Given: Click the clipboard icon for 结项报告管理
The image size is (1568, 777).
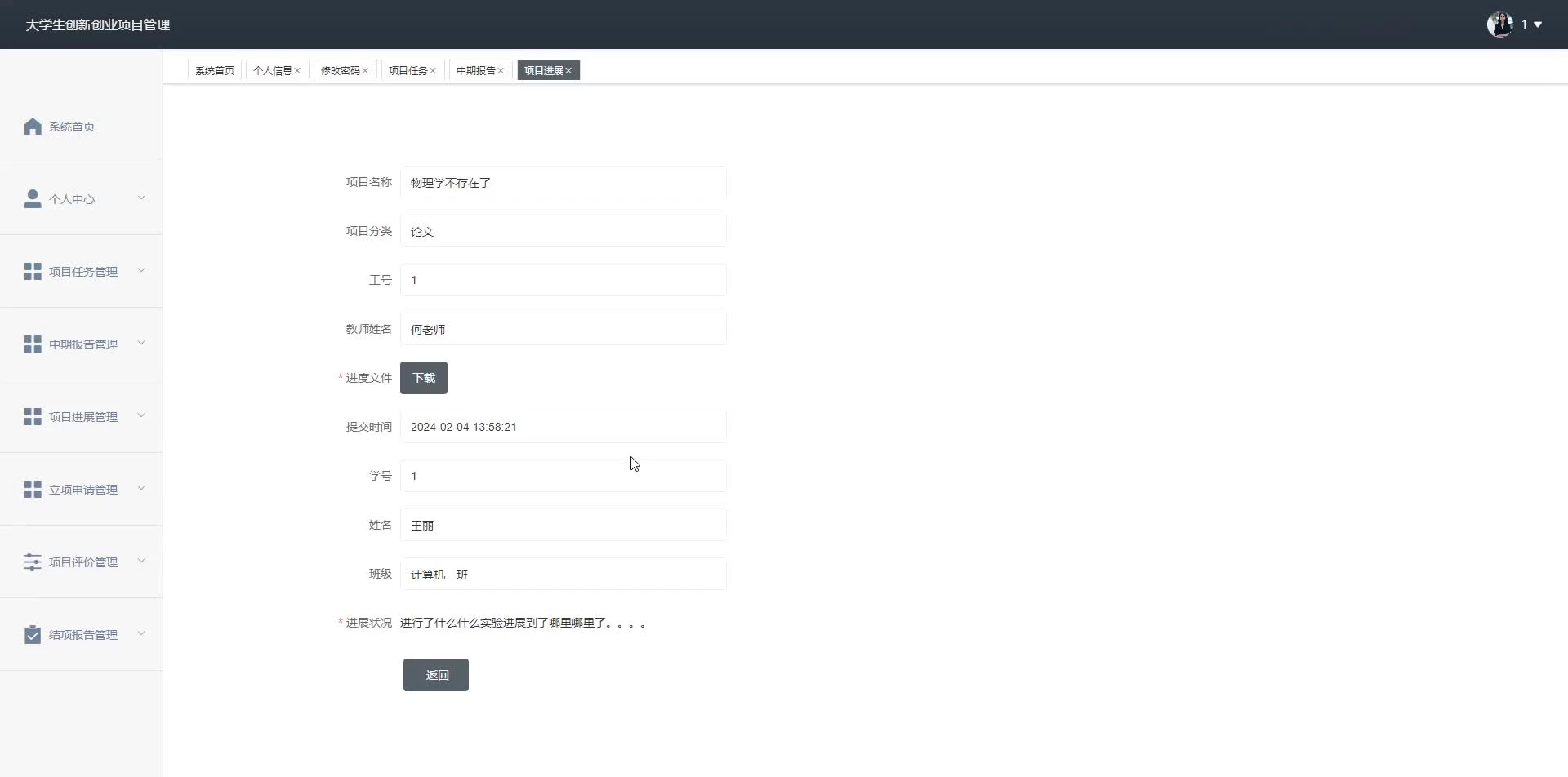Looking at the screenshot, I should pos(33,635).
